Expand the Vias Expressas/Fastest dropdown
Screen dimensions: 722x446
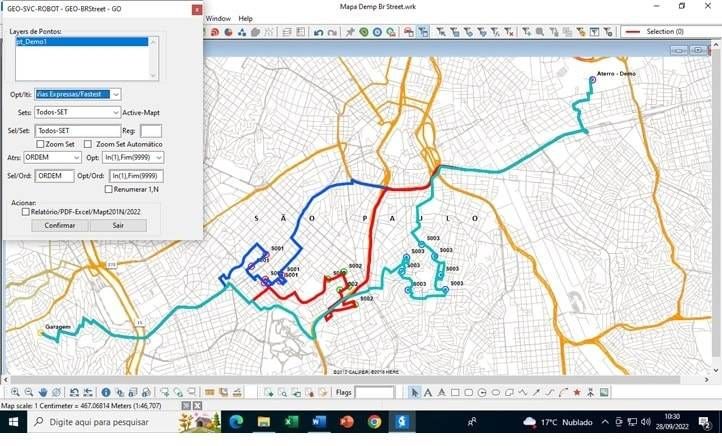pyautogui.click(x=116, y=94)
